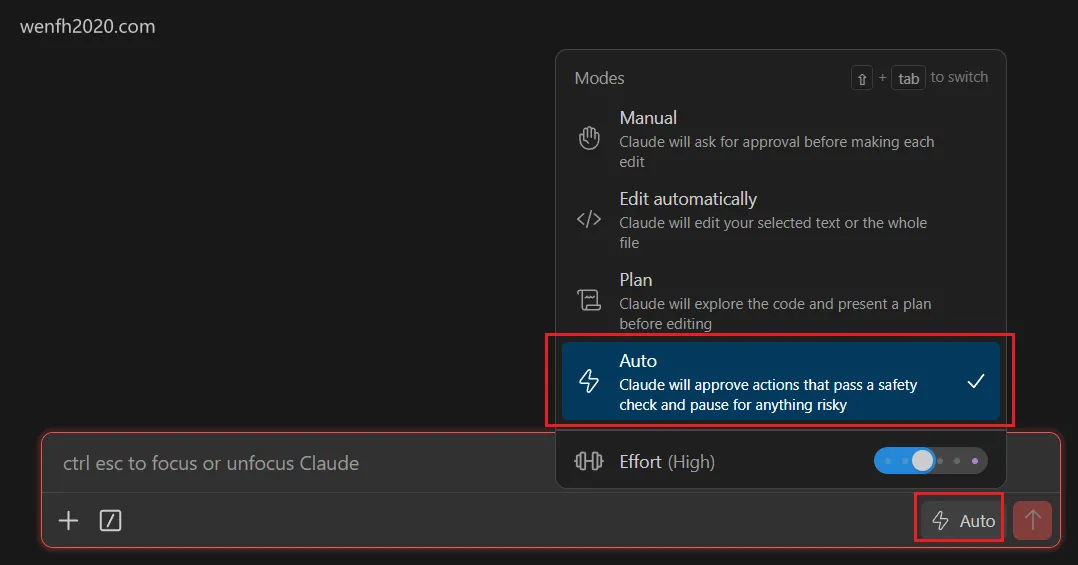Image resolution: width=1078 pixels, height=565 pixels.
Task: Click the dumbbell Effort icon
Action: point(588,461)
